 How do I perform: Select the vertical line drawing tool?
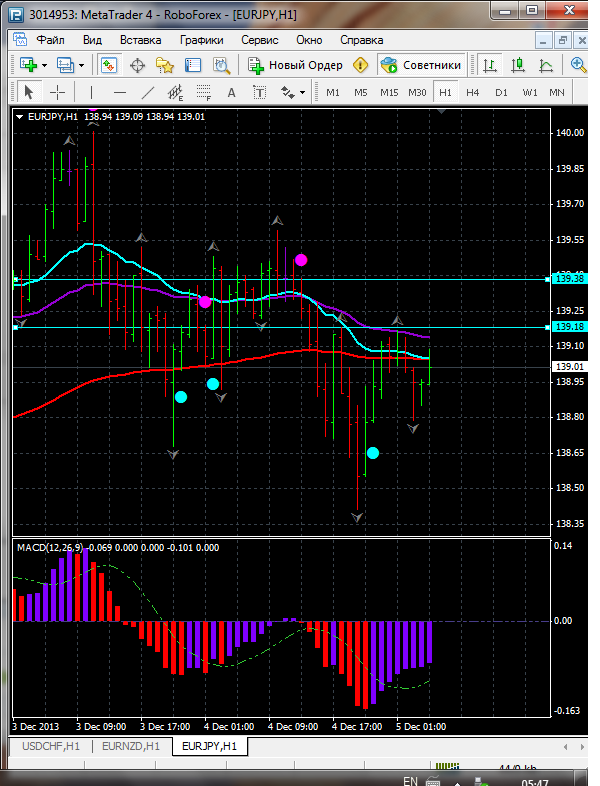(91, 92)
